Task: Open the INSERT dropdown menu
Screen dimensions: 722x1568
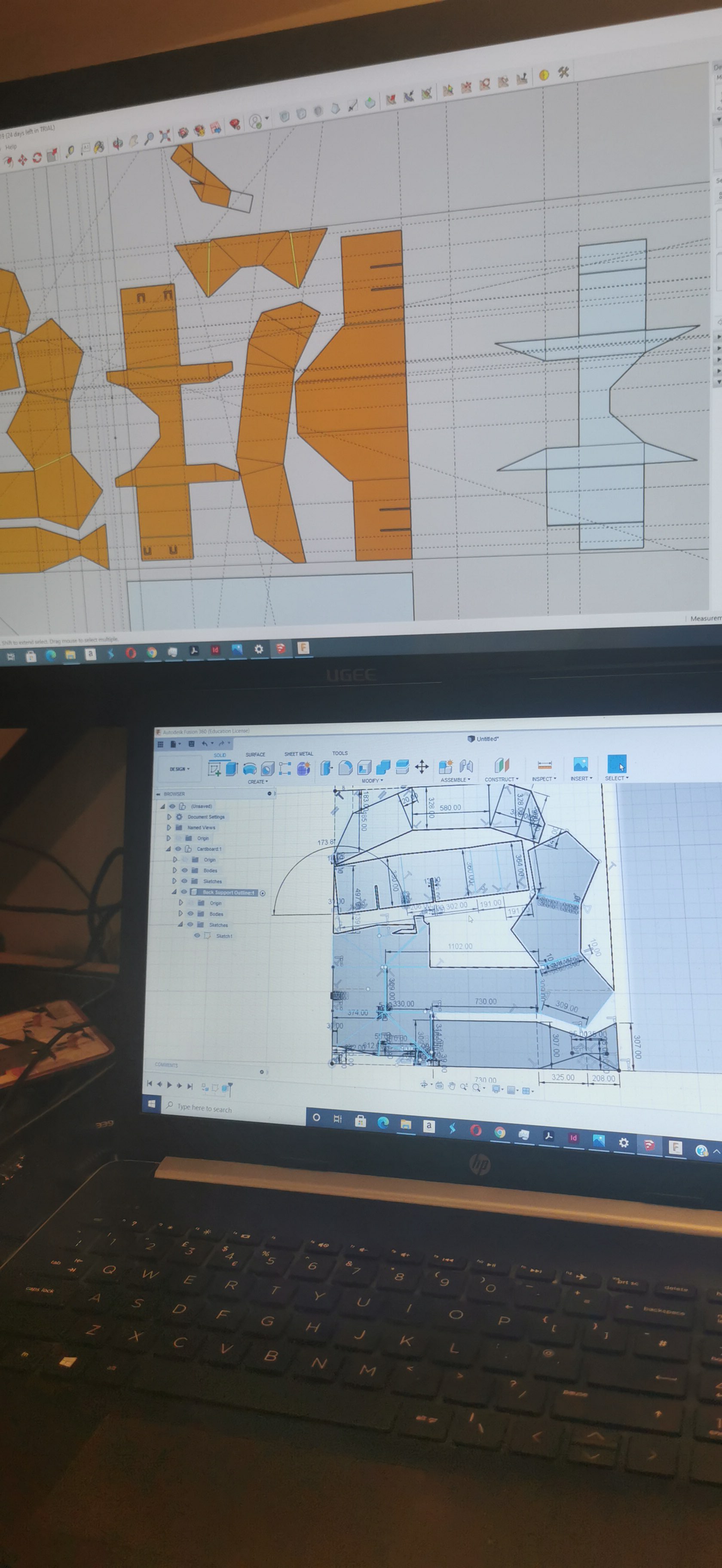Action: pyautogui.click(x=581, y=778)
